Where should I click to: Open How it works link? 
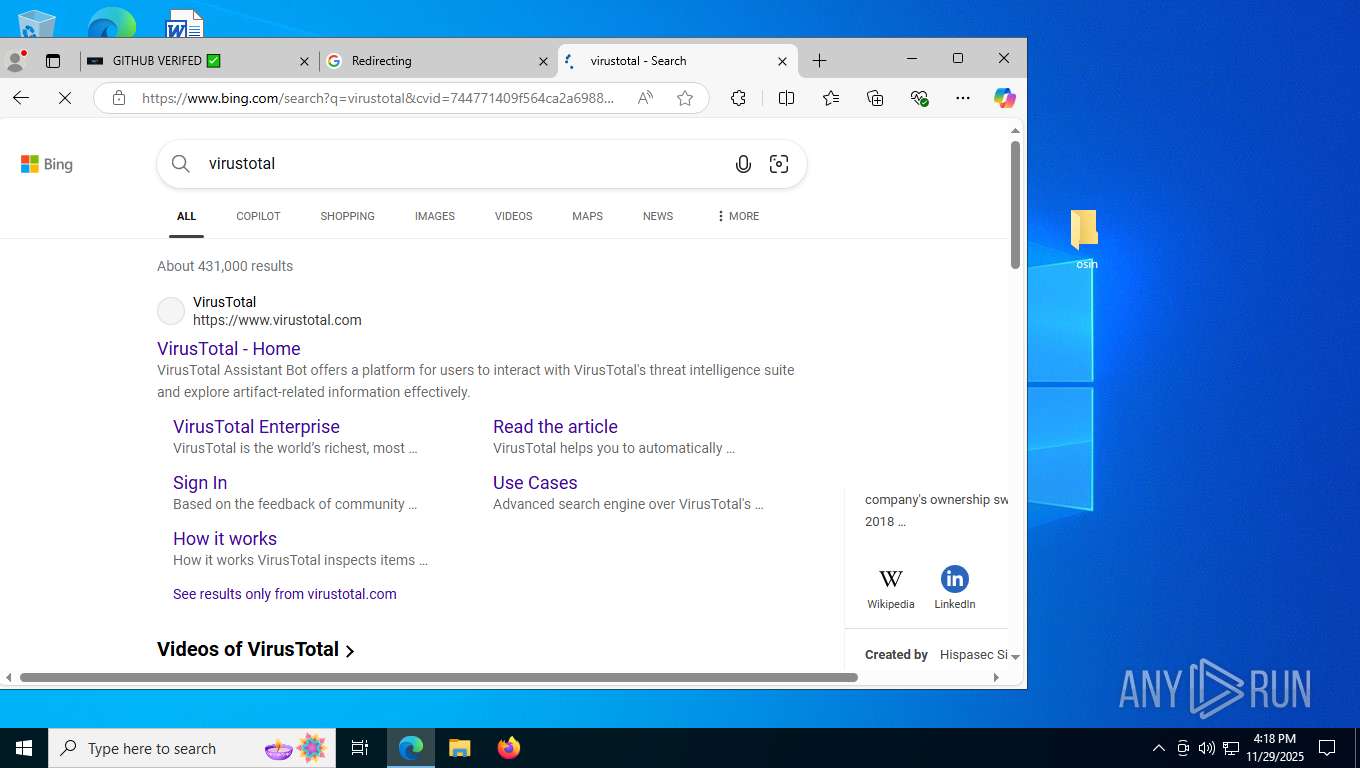[225, 539]
